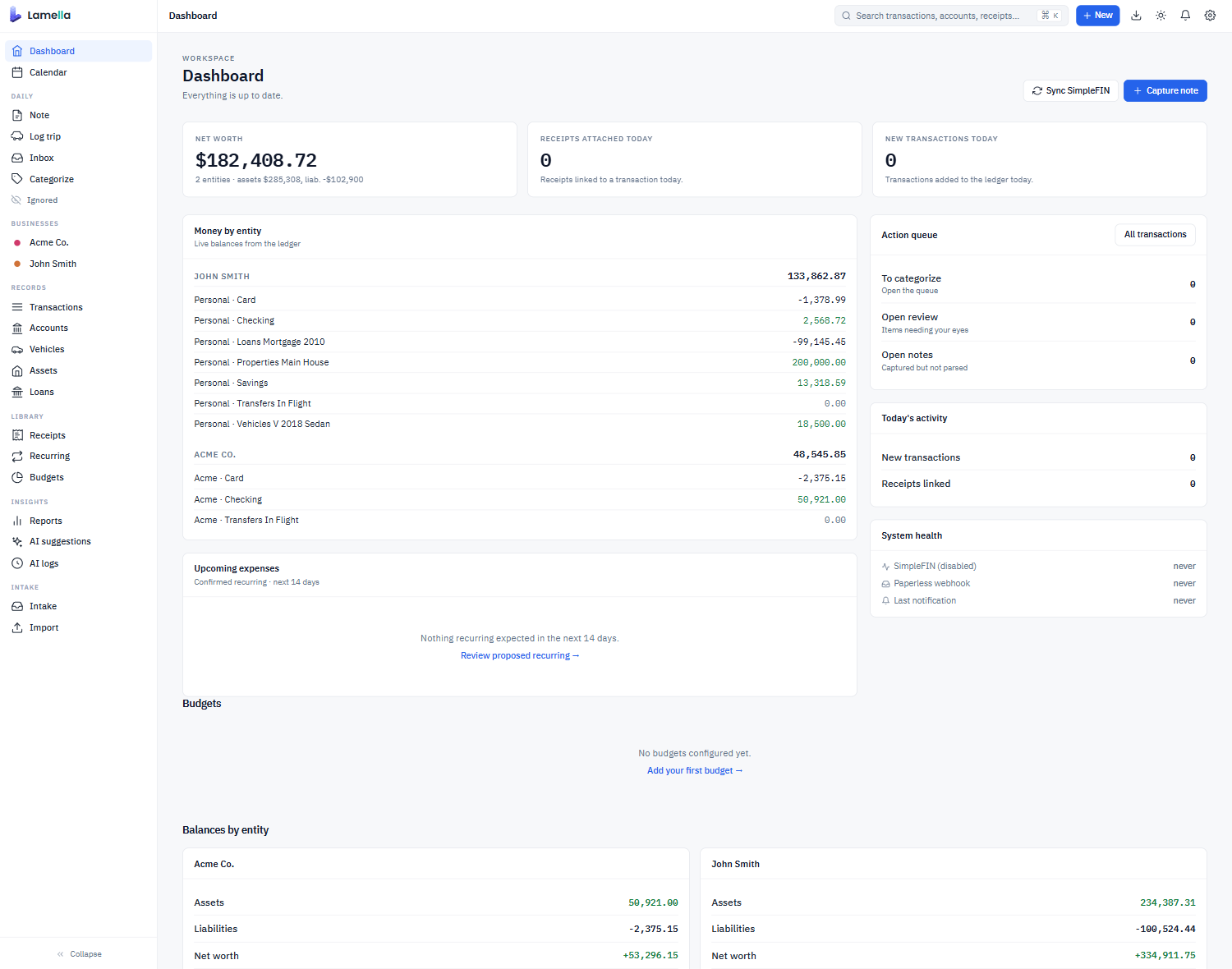The image size is (1232, 969).
Task: Focus the search transactions field
Action: coord(951,16)
